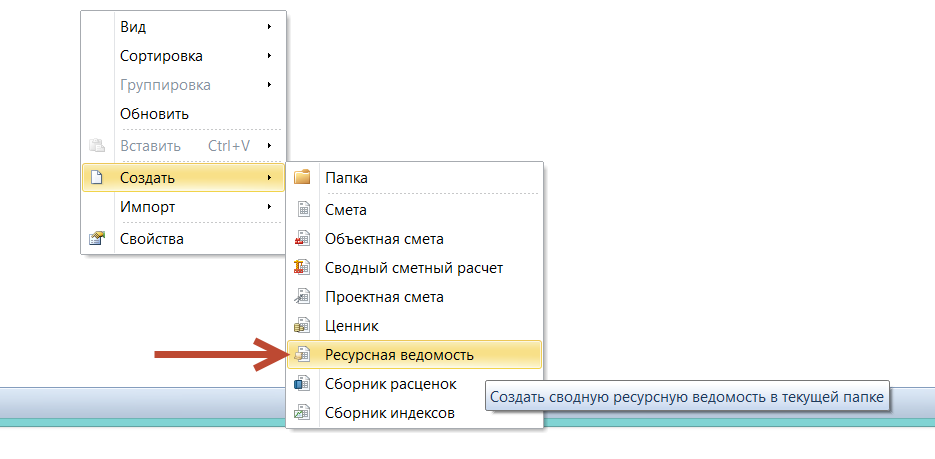The image size is (935, 459).
Task: Select the Создать menu item
Action: click(183, 178)
